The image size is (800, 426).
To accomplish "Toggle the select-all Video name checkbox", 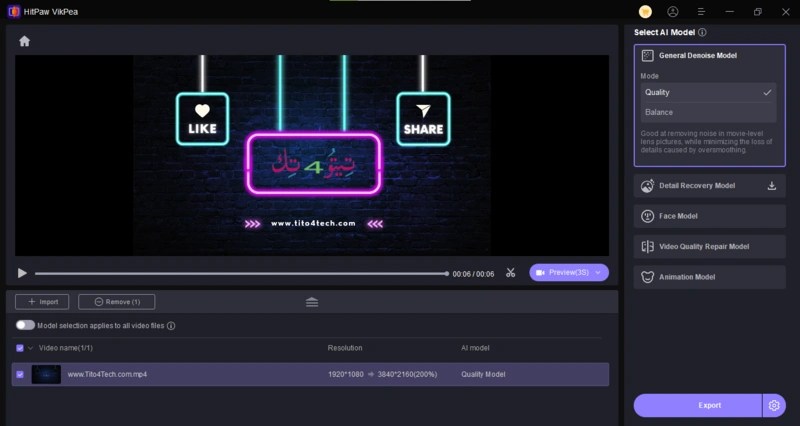I will 20,348.
